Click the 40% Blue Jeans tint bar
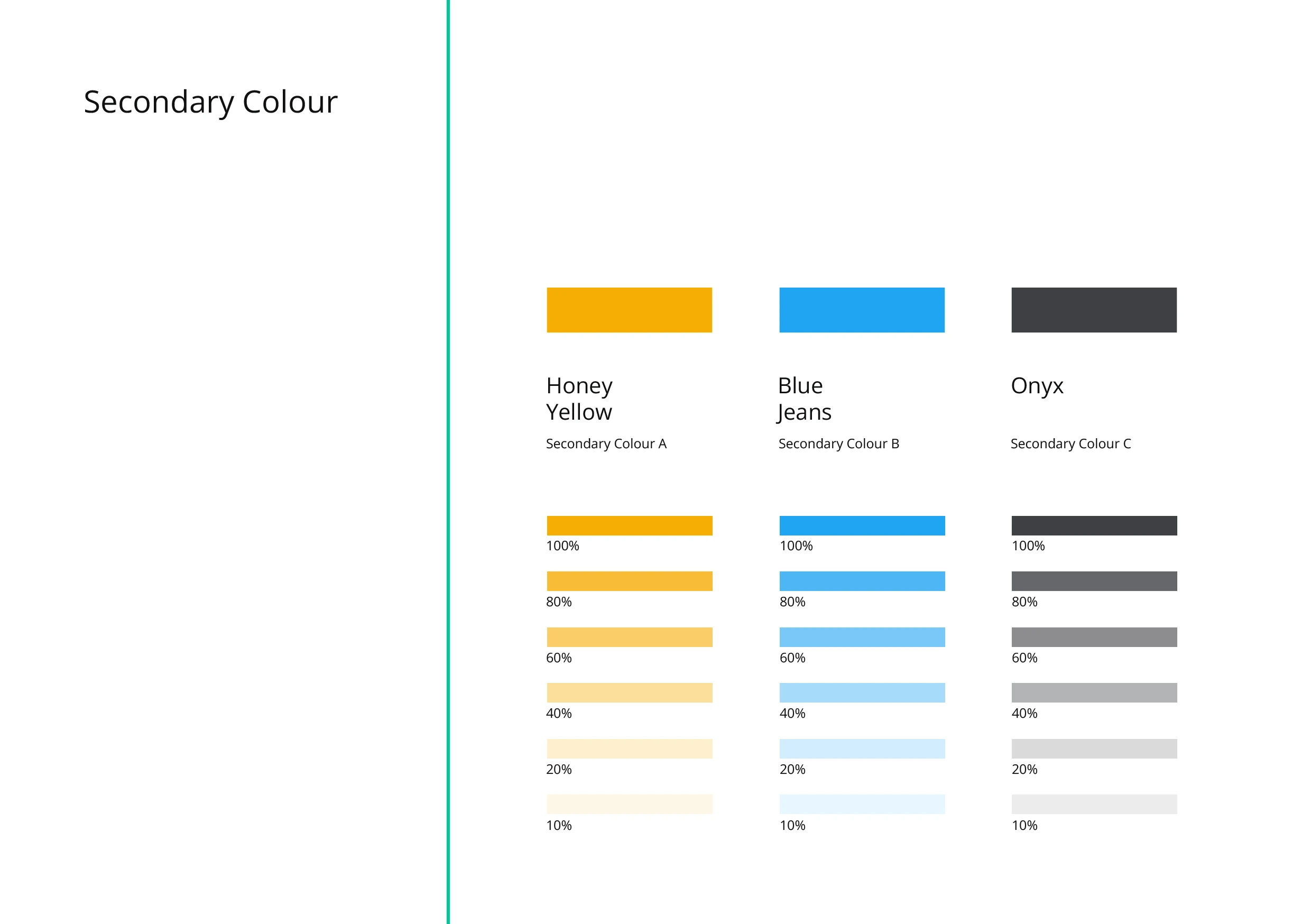 [x=862, y=692]
